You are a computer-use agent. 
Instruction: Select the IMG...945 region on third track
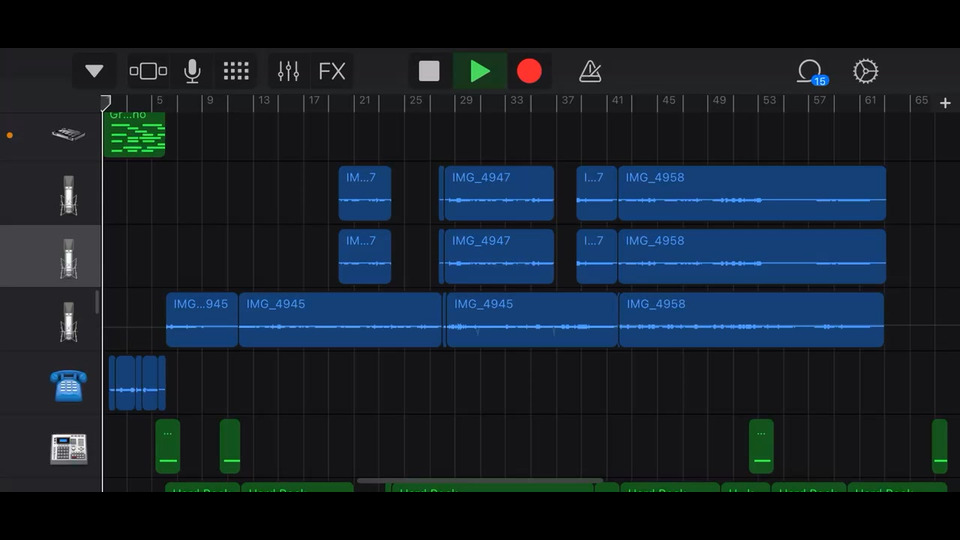pyautogui.click(x=201, y=320)
